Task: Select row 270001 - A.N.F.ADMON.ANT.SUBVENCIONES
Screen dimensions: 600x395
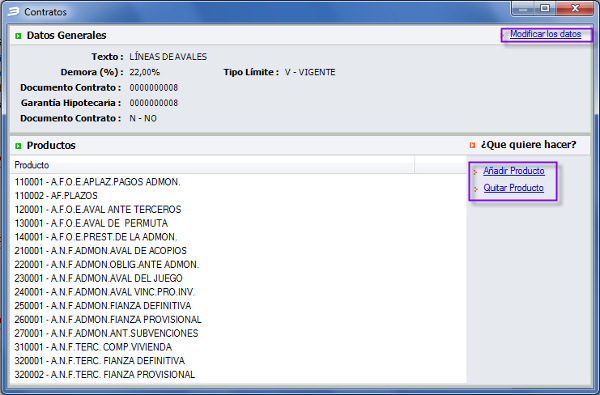Action: pyautogui.click(x=238, y=333)
